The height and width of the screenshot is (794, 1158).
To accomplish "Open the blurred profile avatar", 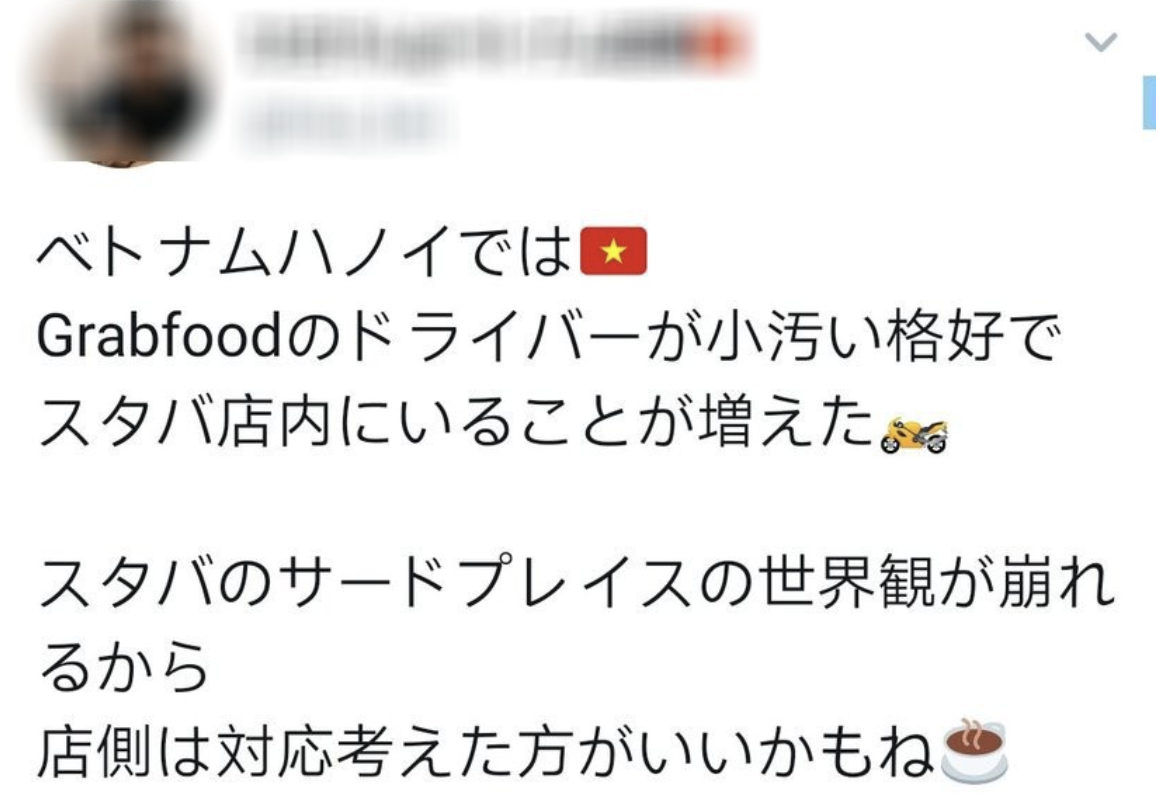I will pyautogui.click(x=123, y=83).
